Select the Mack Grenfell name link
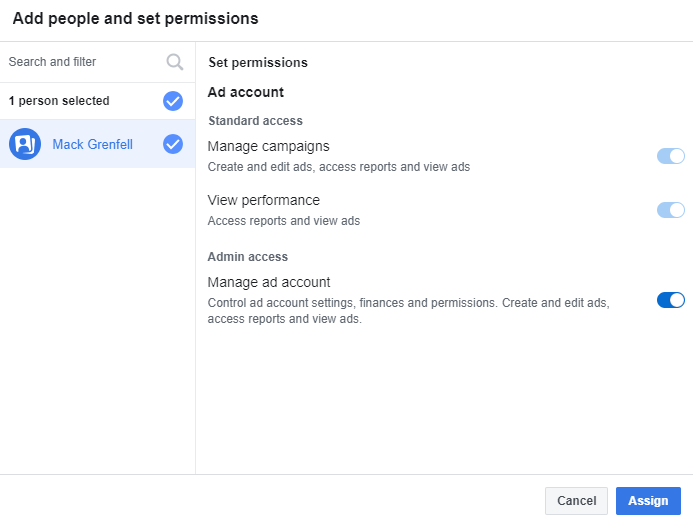The width and height of the screenshot is (693, 524). [92, 144]
